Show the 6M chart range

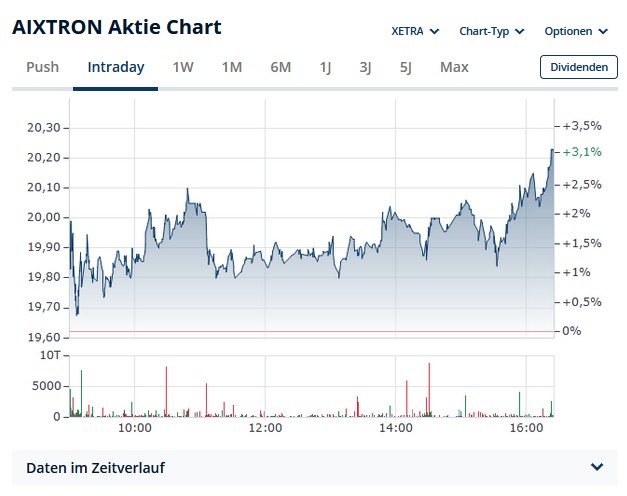(281, 67)
